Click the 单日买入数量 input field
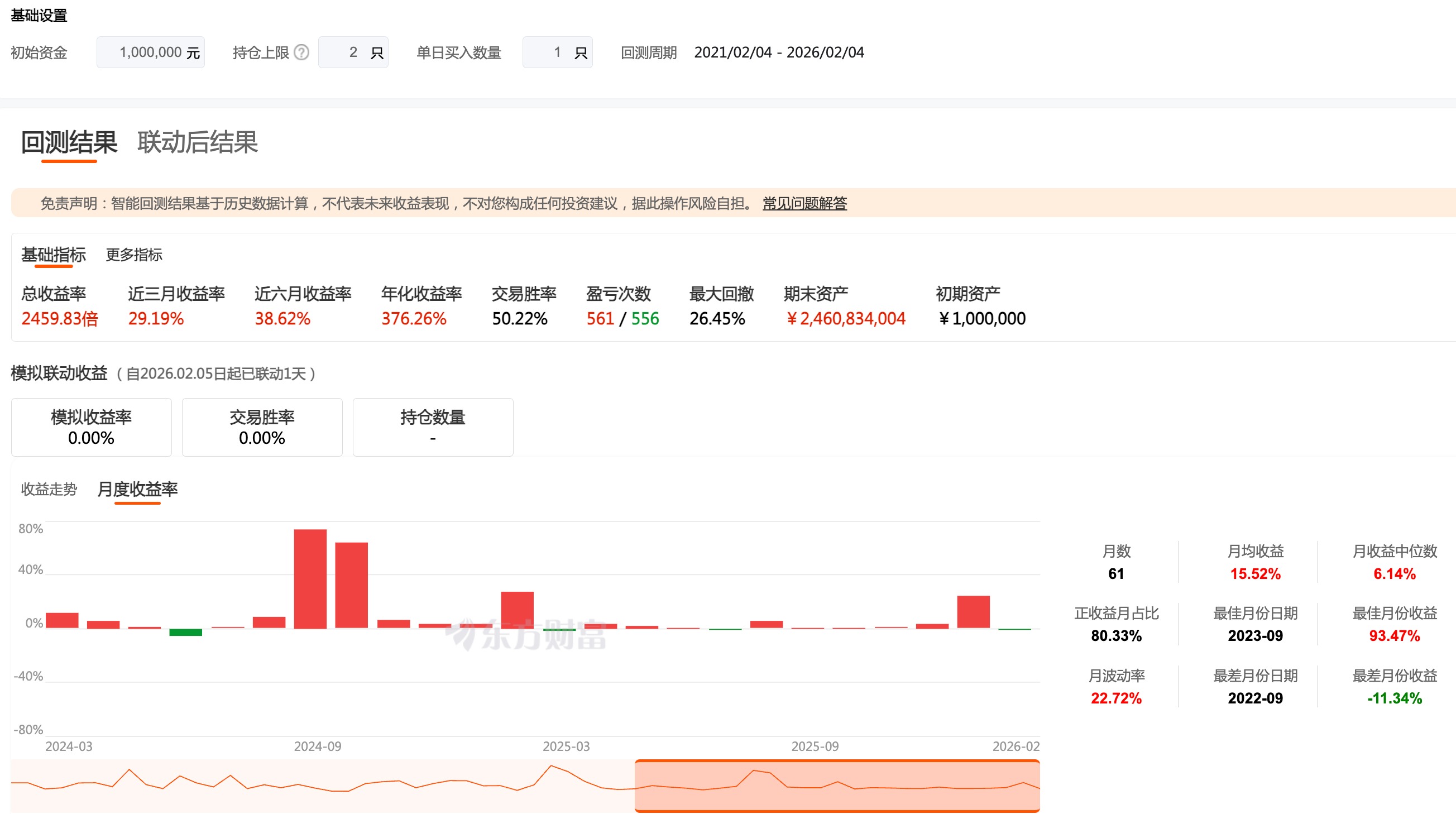 point(557,52)
